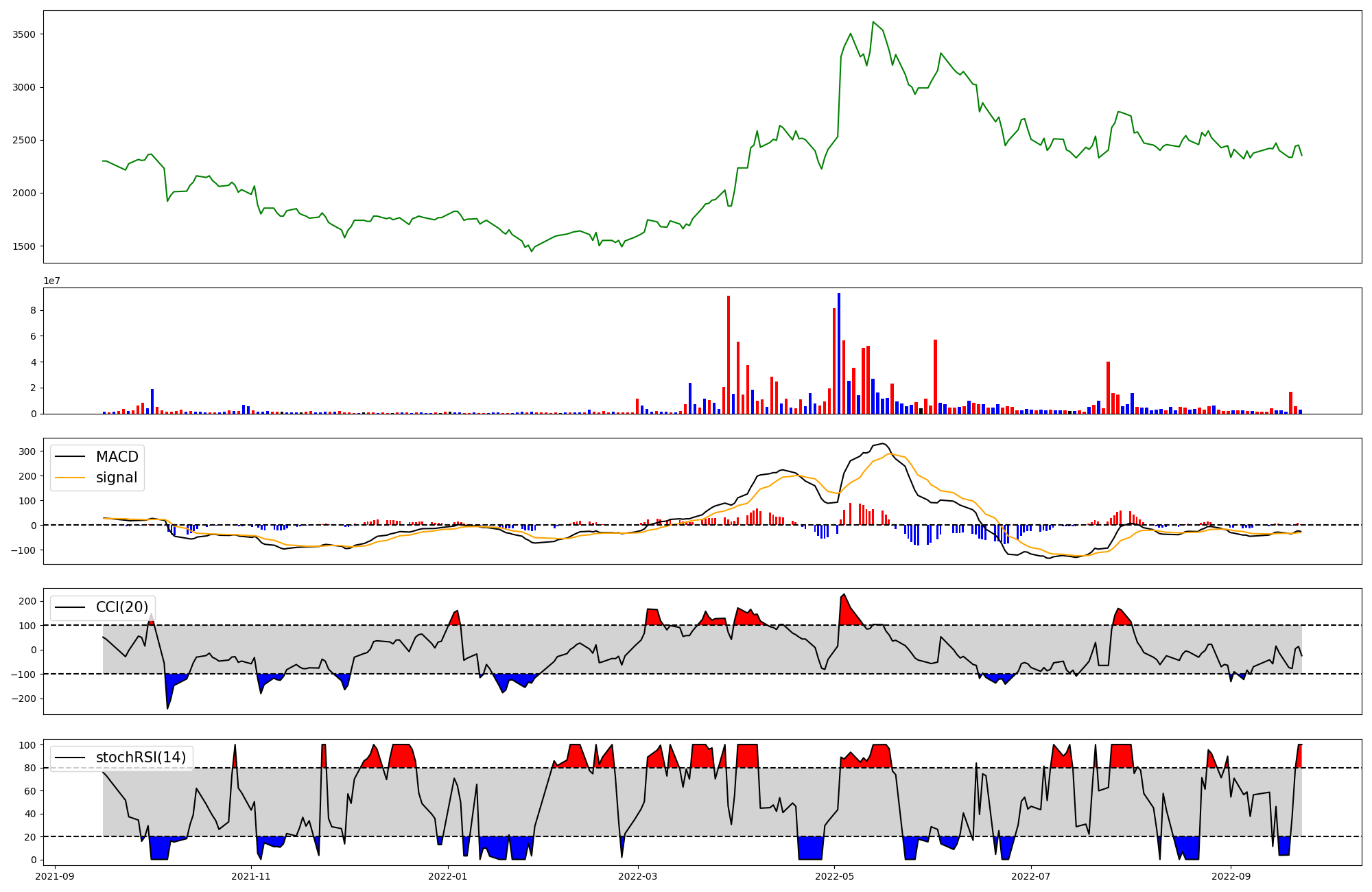Select the 2021-11 date axis label
The width and height of the screenshot is (1372, 892).
click(252, 876)
